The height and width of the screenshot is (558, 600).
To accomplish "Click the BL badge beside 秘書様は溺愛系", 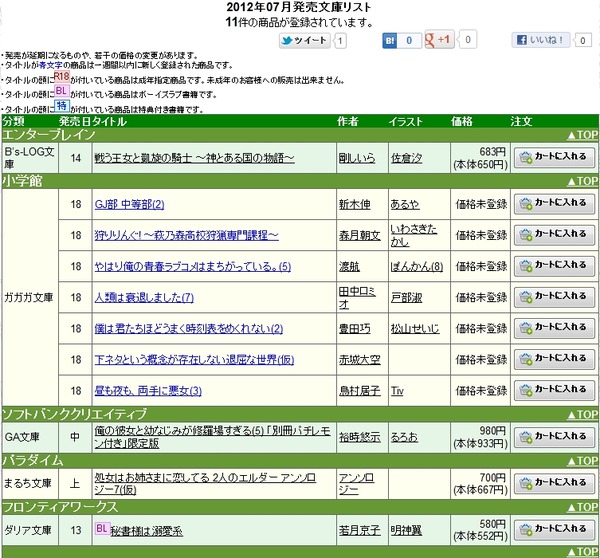I will 102,529.
